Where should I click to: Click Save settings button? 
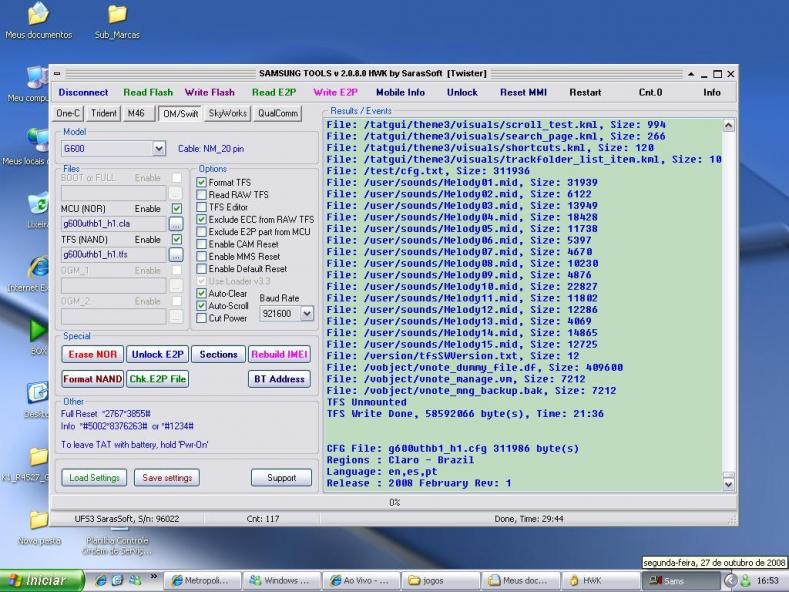coord(167,478)
